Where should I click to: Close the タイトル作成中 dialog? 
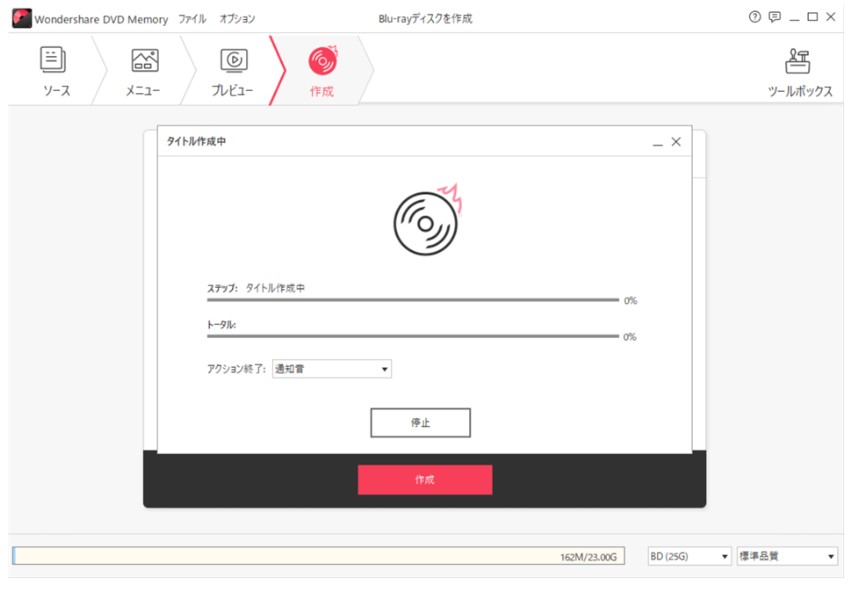point(676,142)
